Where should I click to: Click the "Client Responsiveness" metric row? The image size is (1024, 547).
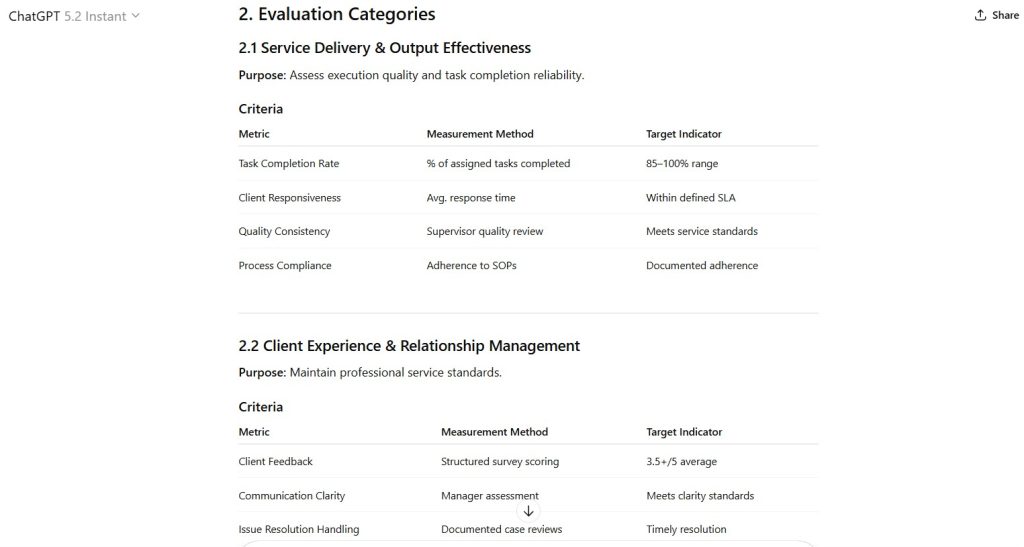click(x=289, y=198)
